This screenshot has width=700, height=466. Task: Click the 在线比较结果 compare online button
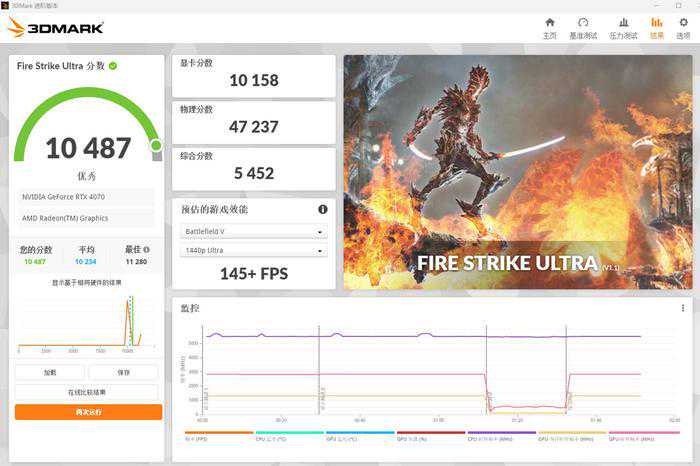(x=87, y=392)
